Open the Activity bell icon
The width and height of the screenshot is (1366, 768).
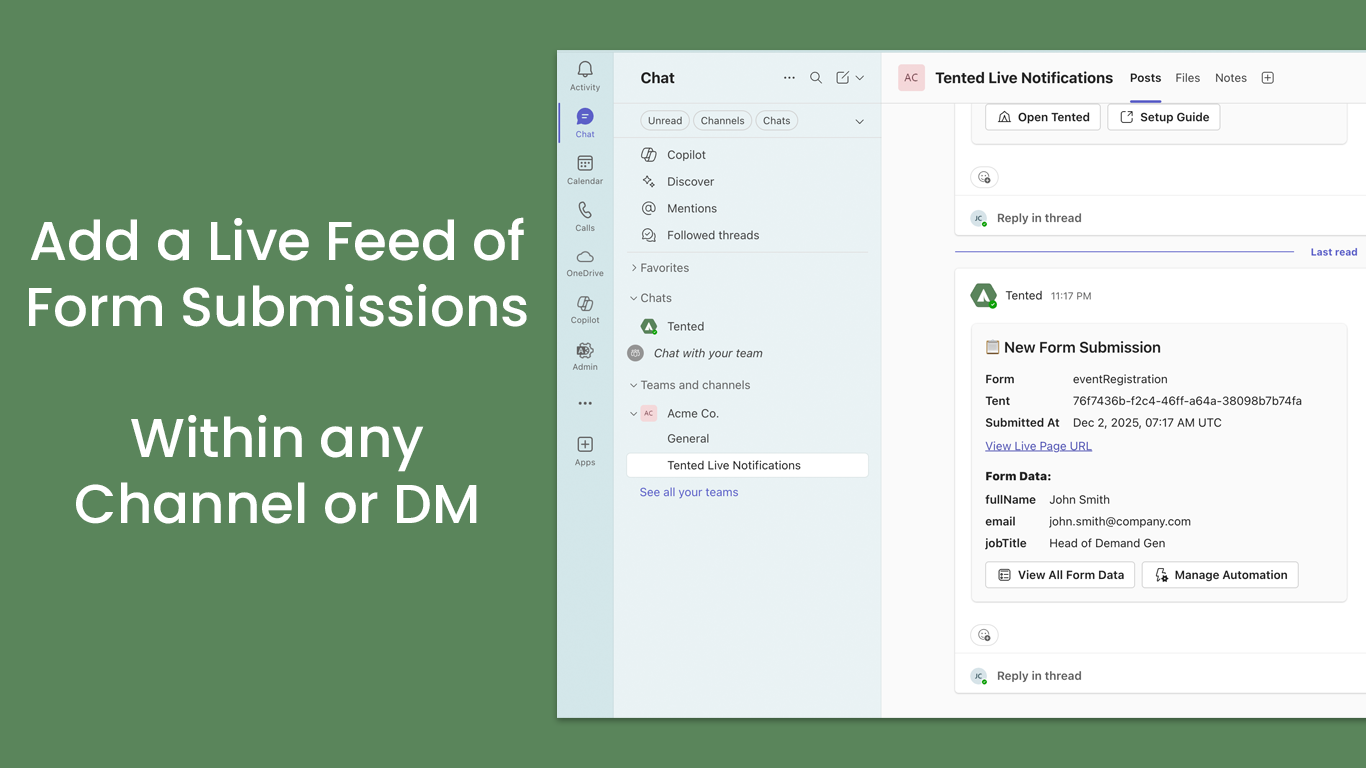pyautogui.click(x=585, y=75)
